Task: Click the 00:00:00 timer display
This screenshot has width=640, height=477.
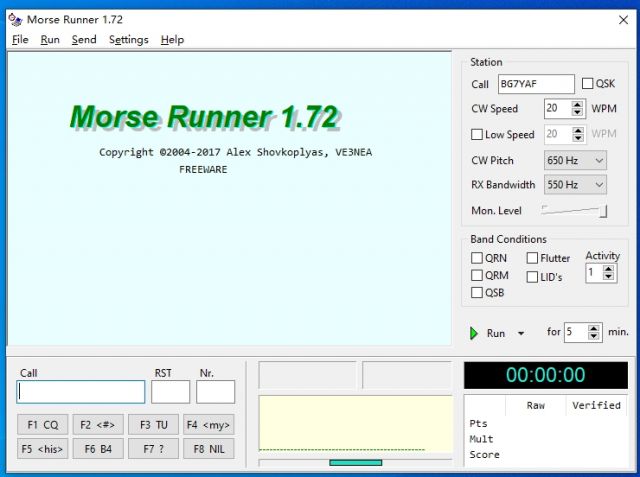Action: 546,375
